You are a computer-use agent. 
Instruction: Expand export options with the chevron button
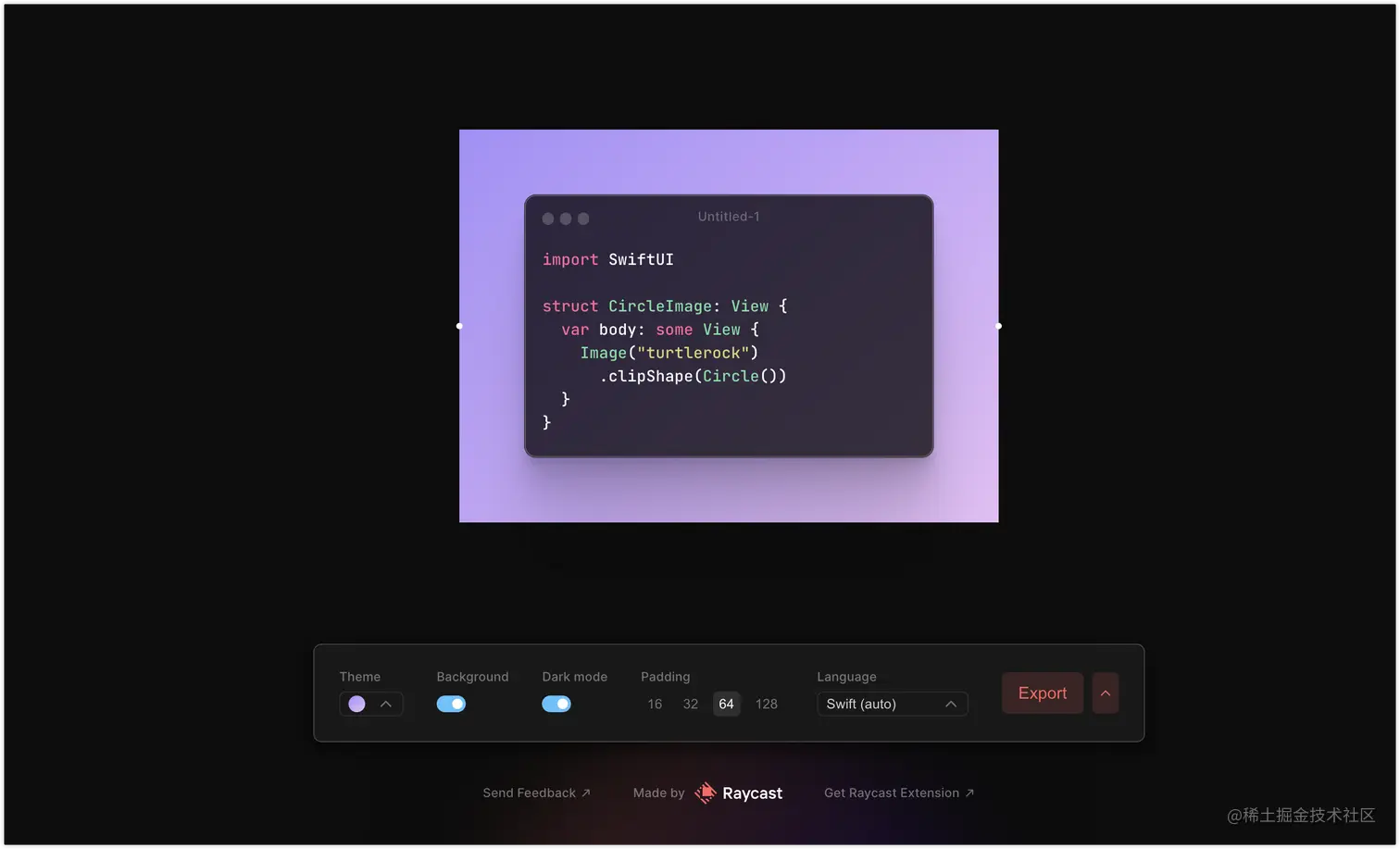(1106, 693)
